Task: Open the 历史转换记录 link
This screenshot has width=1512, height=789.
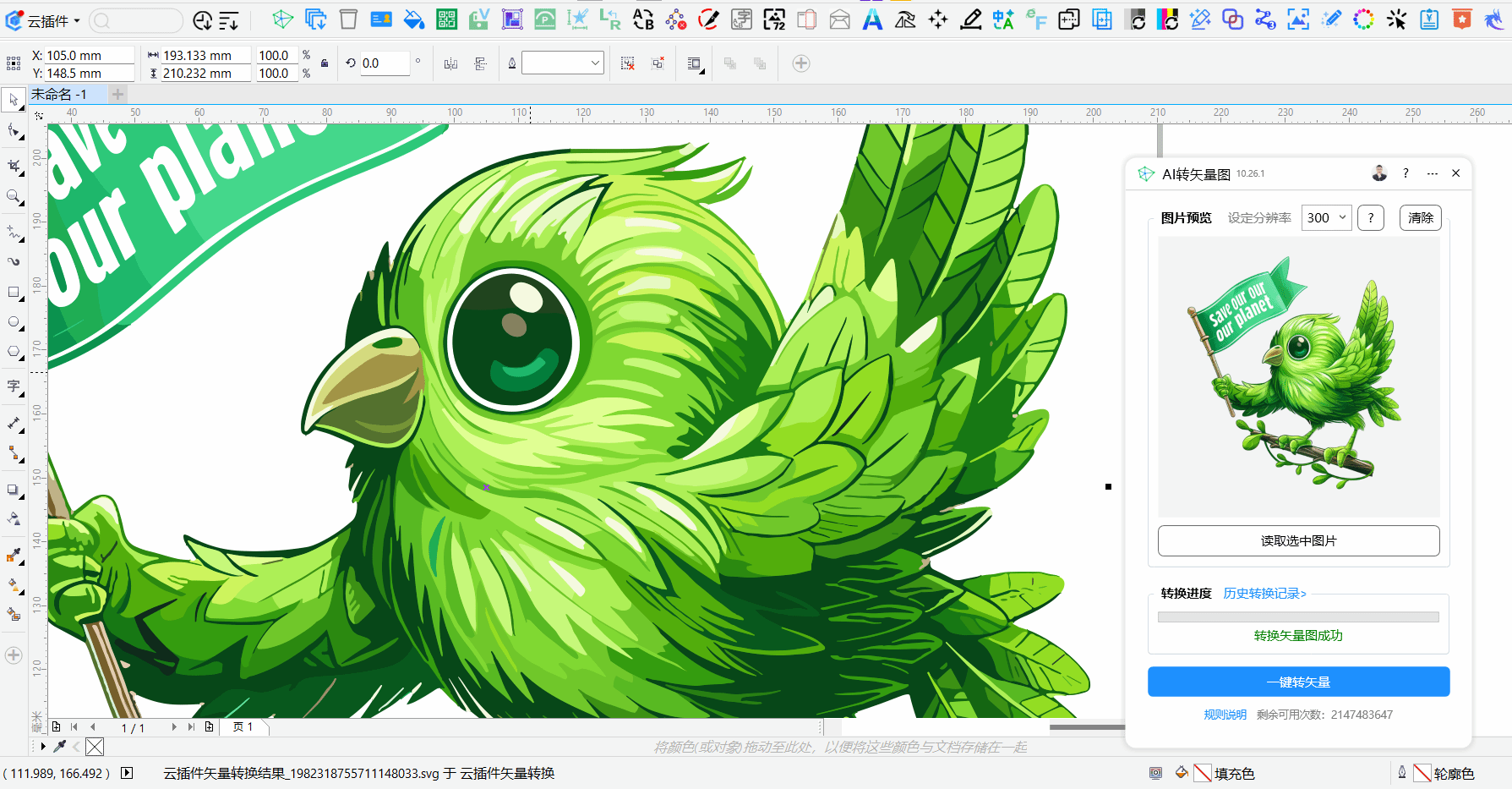Action: coord(1264,594)
